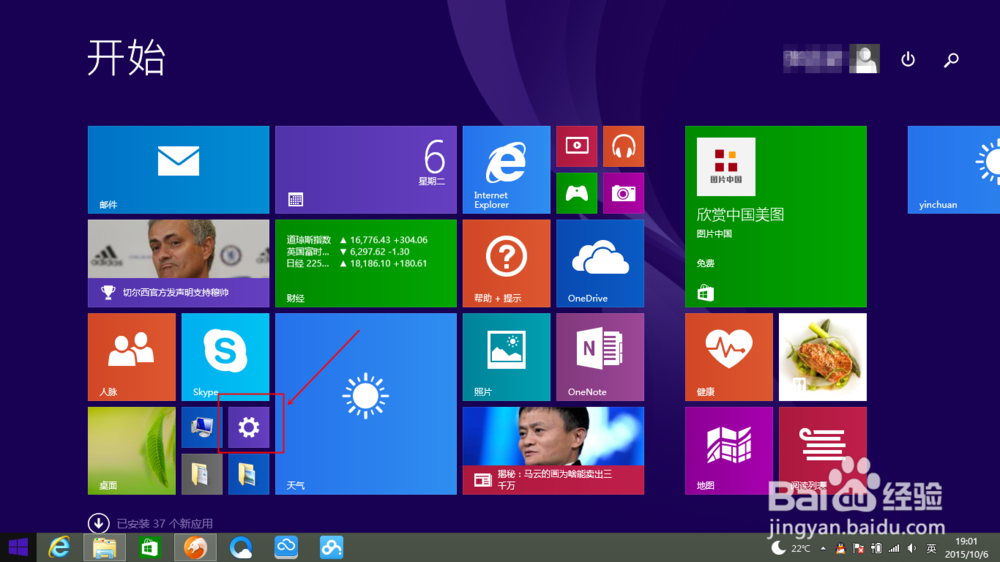Open the large Weather (天气) tile
The width and height of the screenshot is (1000, 562).
(366, 404)
